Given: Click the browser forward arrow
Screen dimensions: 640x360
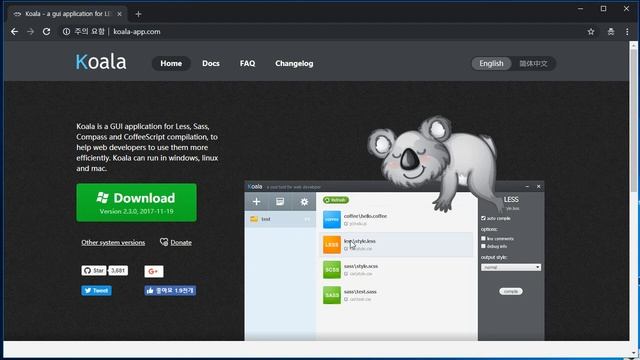Looking at the screenshot, I should [x=31, y=31].
